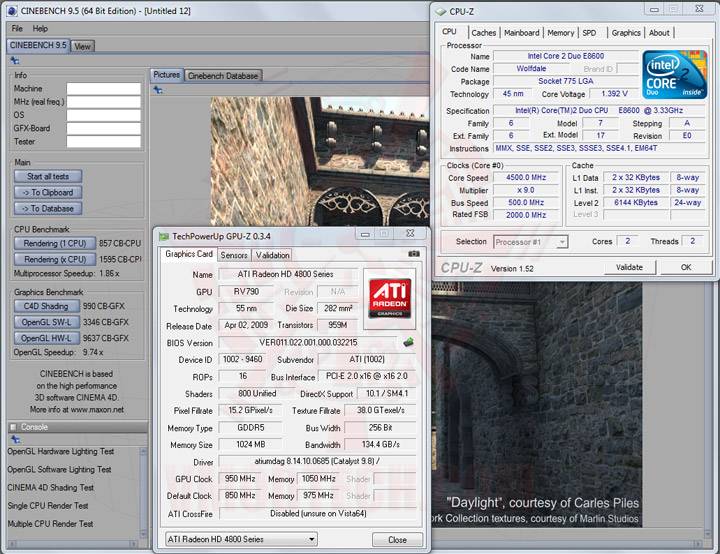Click the CPU-Z title bar icon
This screenshot has width=720, height=554.
440,11
